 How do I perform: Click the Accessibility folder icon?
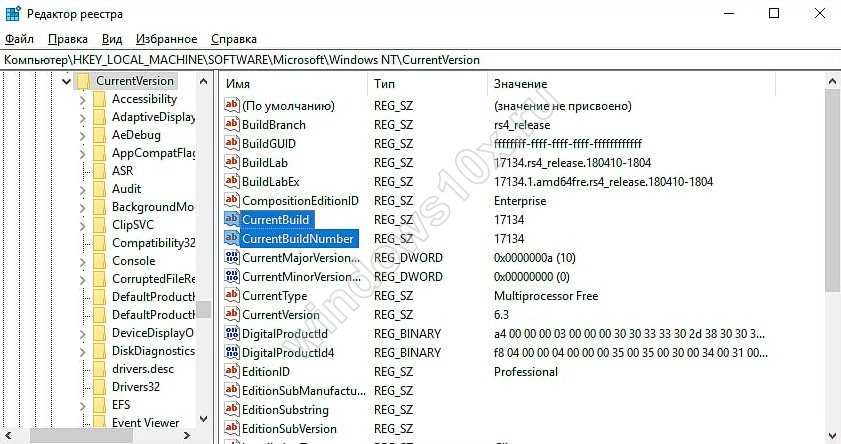(x=99, y=99)
